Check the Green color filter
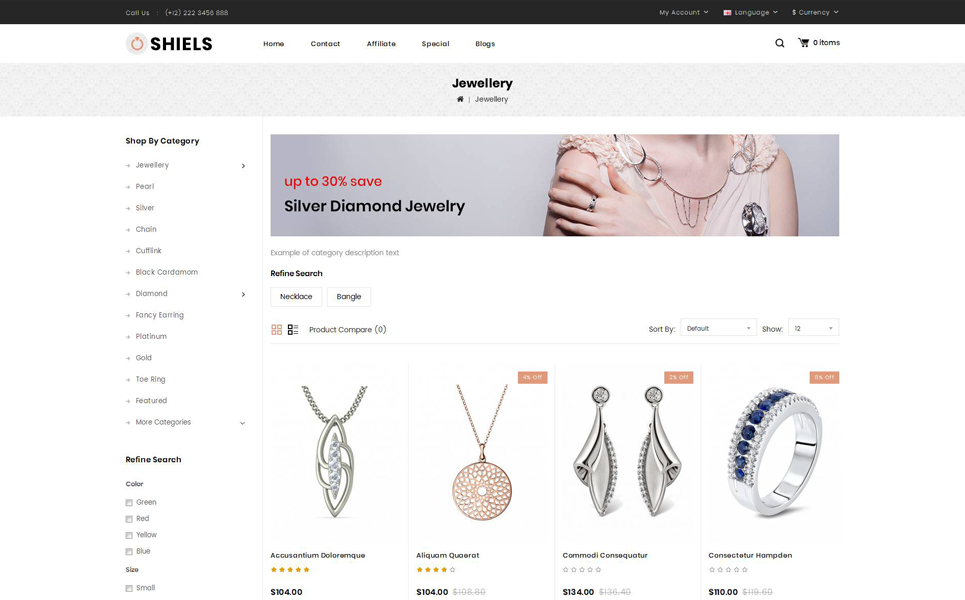The width and height of the screenshot is (965, 600). pos(129,503)
